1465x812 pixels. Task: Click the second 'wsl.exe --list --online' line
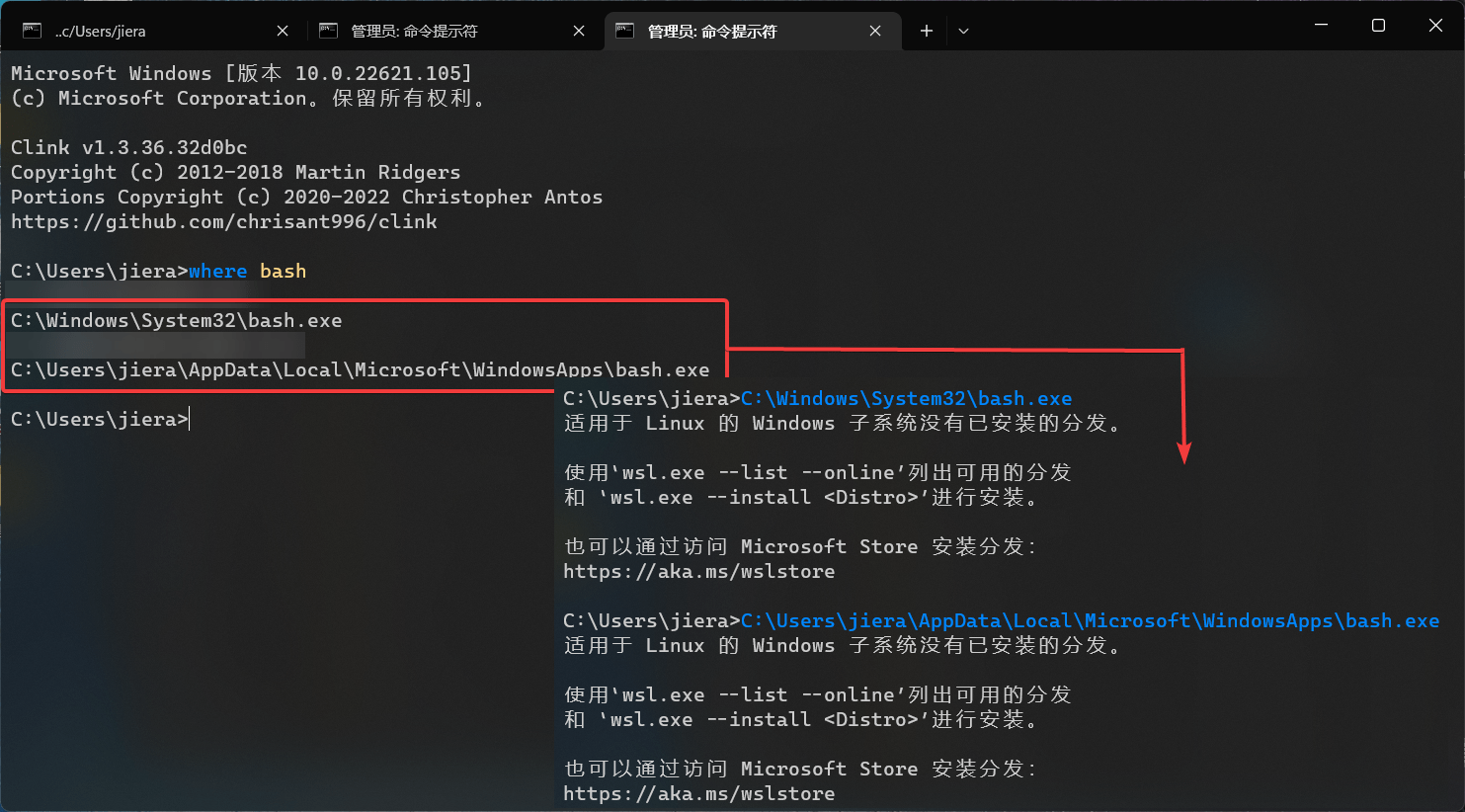[x=818, y=694]
